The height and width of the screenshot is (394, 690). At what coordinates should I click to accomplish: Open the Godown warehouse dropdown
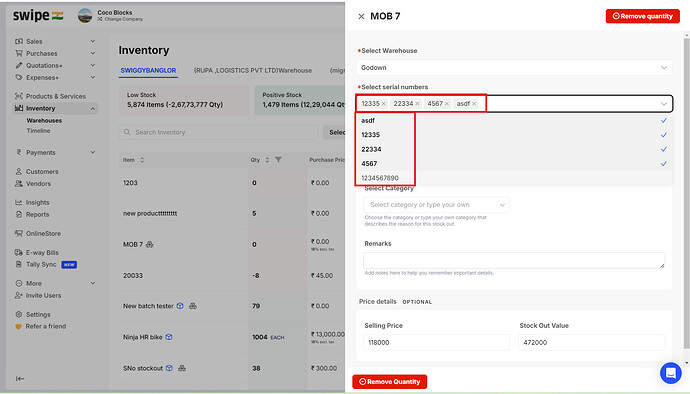pos(514,67)
